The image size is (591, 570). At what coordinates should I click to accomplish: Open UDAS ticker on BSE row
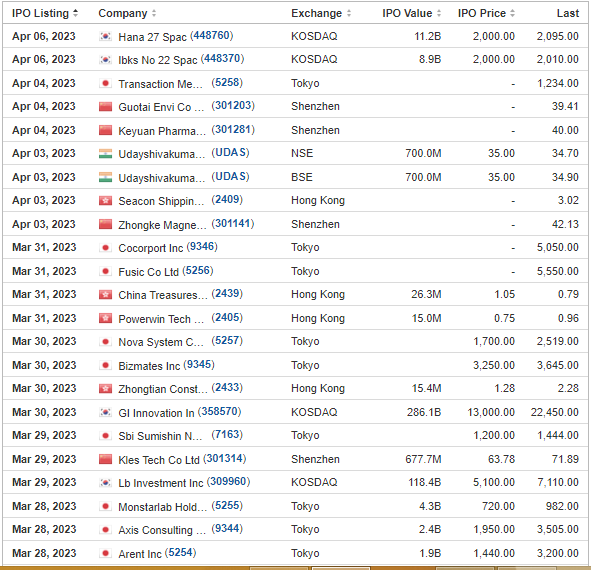pyautogui.click(x=230, y=176)
